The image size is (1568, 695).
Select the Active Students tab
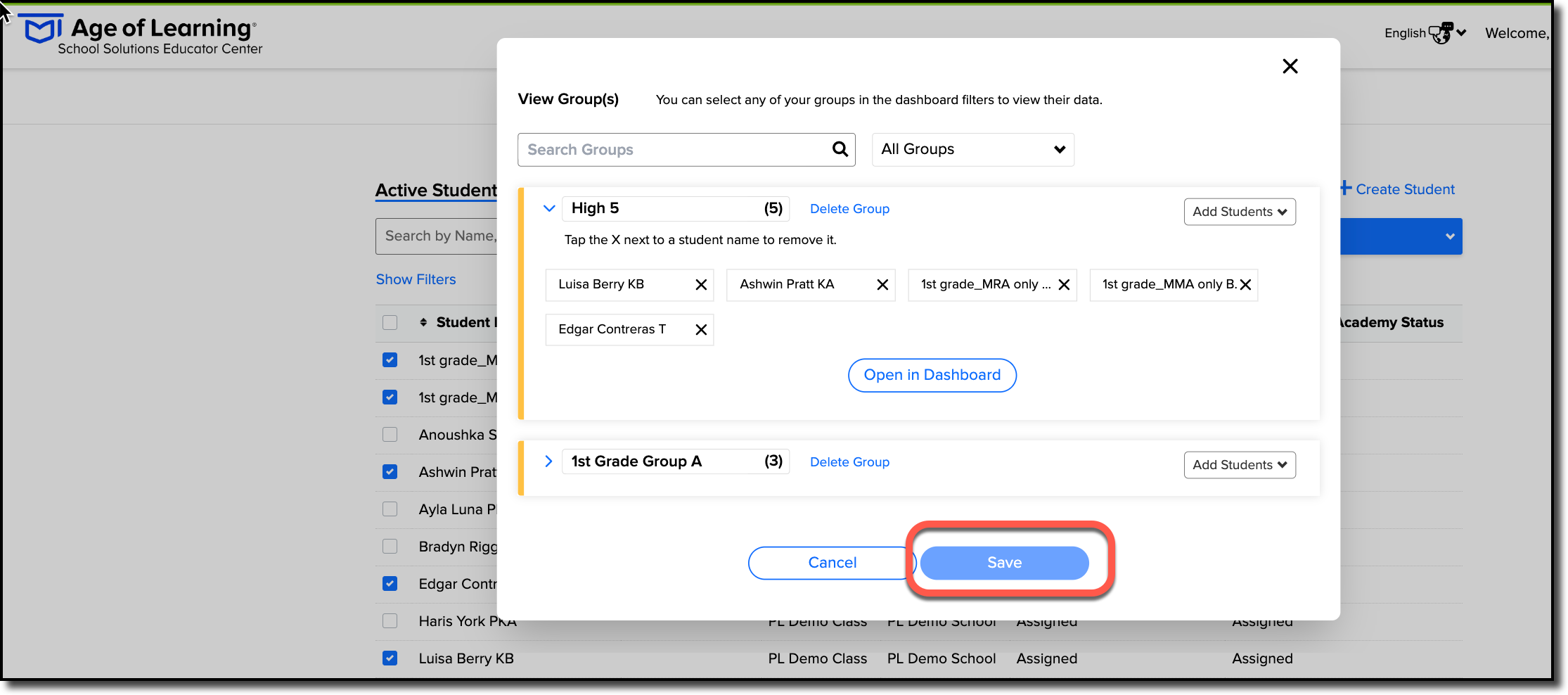(436, 190)
